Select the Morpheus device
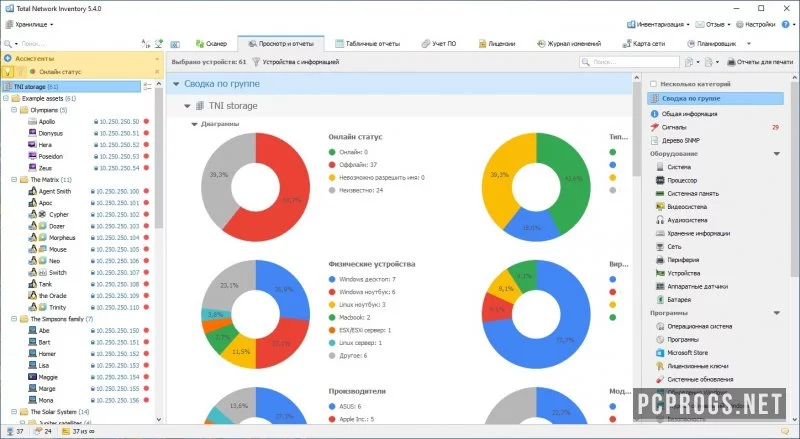This screenshot has height=439, width=800. pos(62,238)
